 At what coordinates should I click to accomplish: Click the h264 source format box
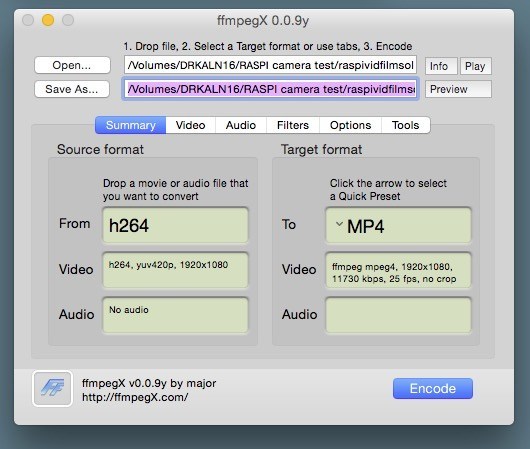coord(175,225)
